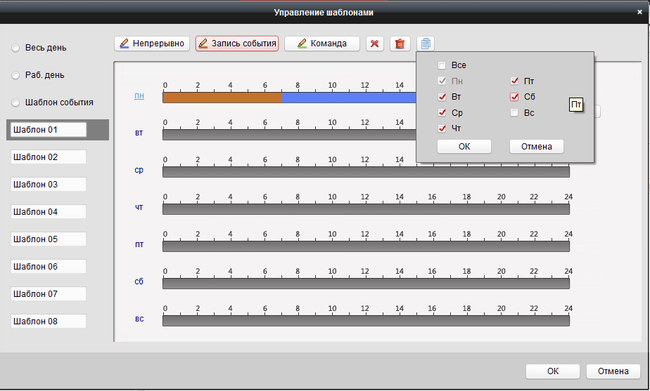
Task: Close the Управление шаблонами dialog
Action: 640,12
